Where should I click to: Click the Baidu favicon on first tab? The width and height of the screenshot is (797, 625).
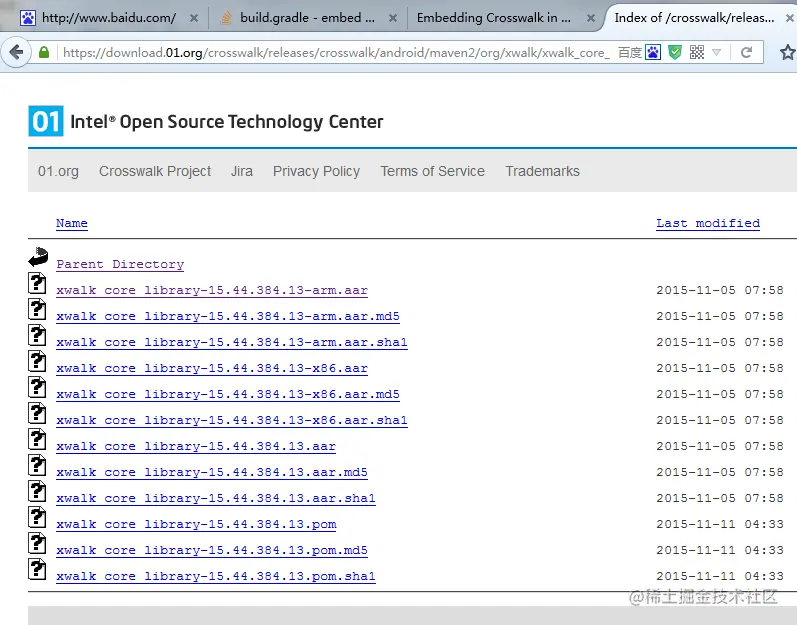[x=28, y=18]
